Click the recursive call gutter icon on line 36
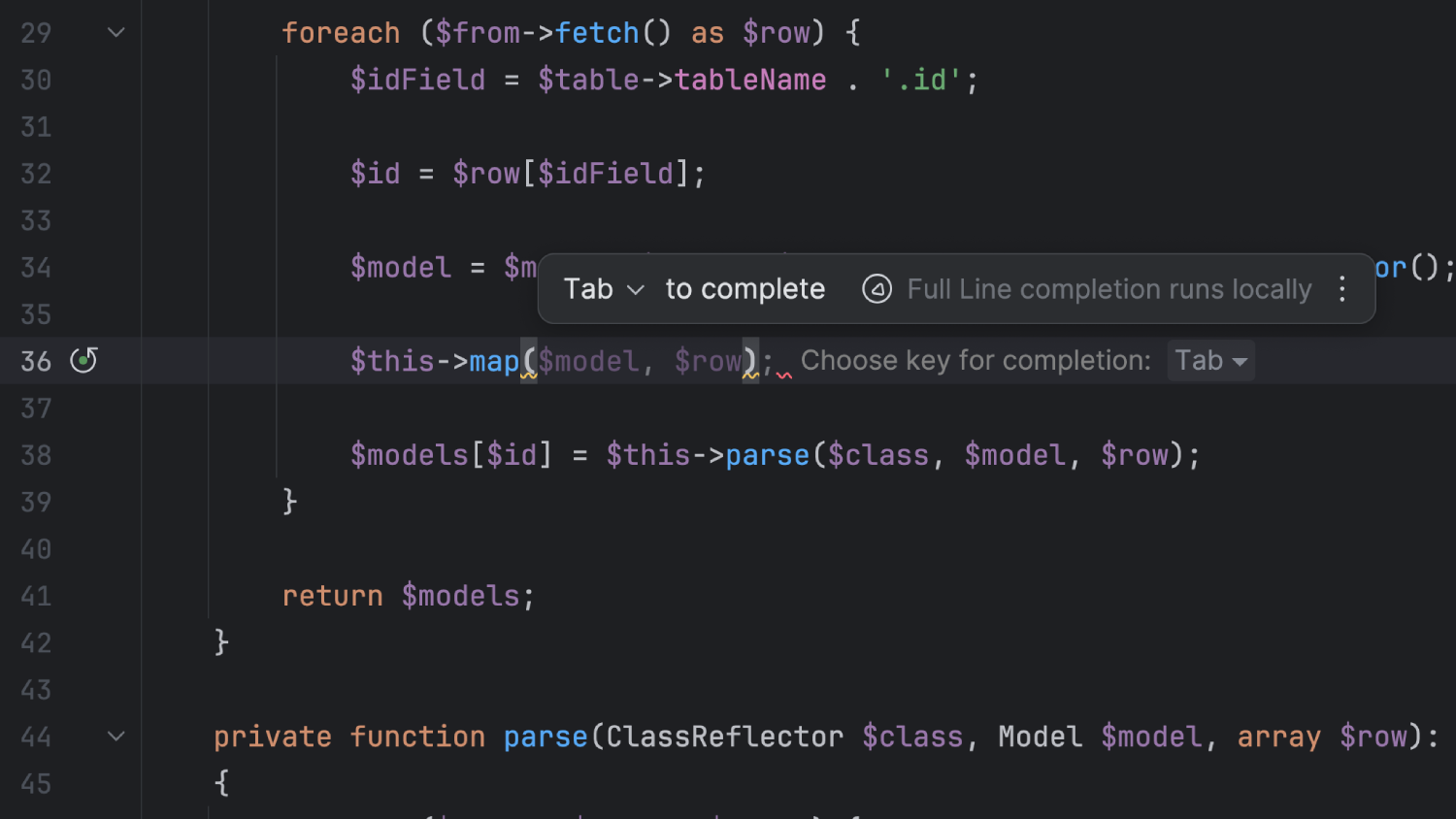The width and height of the screenshot is (1456, 819). pyautogui.click(x=84, y=361)
